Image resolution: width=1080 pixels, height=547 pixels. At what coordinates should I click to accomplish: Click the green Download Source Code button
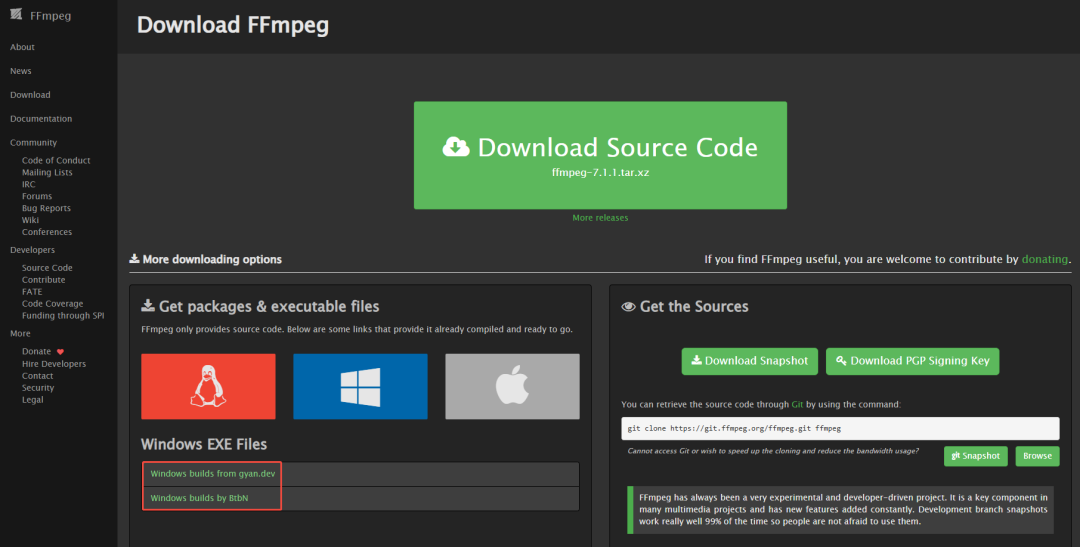(600, 155)
